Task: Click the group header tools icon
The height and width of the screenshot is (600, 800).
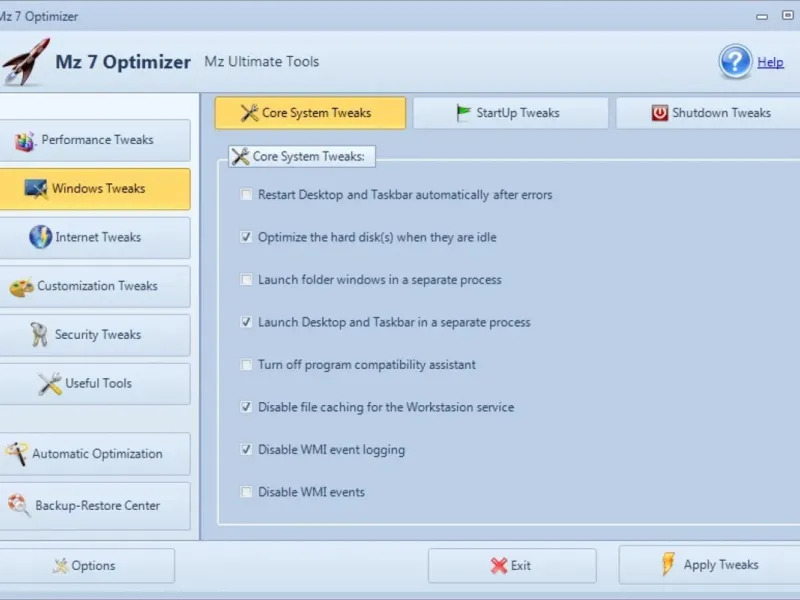Action: tap(240, 156)
